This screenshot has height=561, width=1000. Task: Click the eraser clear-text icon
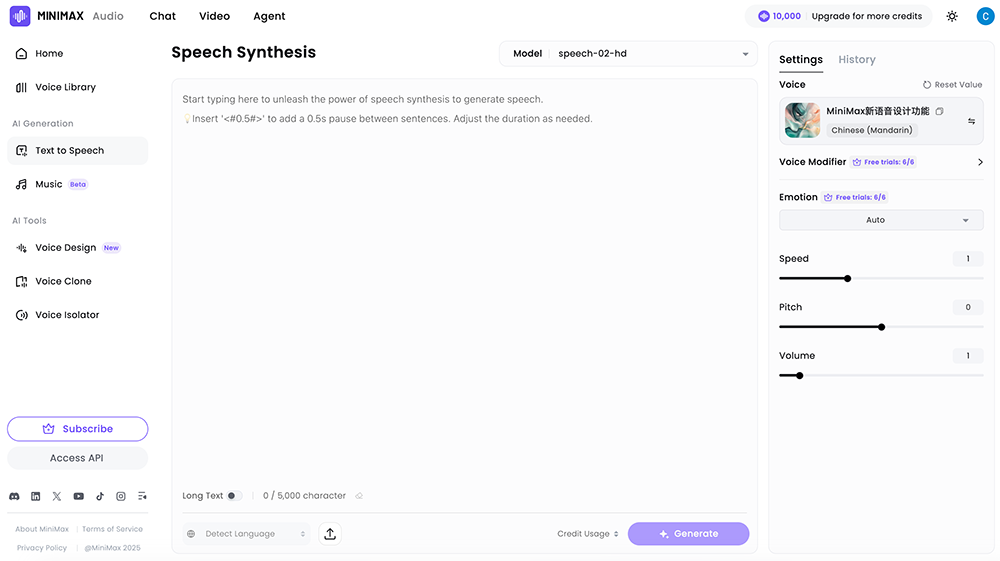pyautogui.click(x=359, y=496)
